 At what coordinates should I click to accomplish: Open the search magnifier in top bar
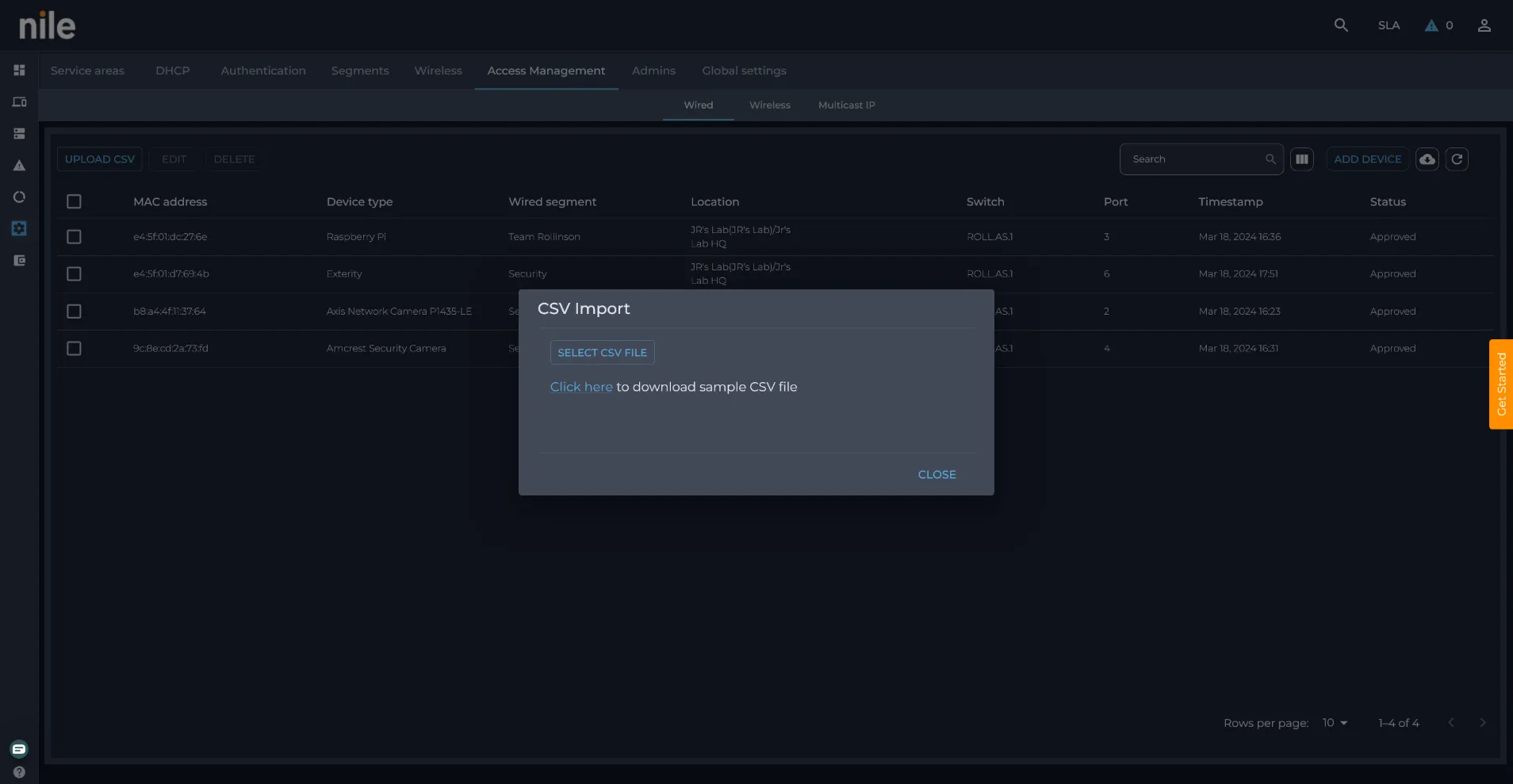(x=1341, y=25)
